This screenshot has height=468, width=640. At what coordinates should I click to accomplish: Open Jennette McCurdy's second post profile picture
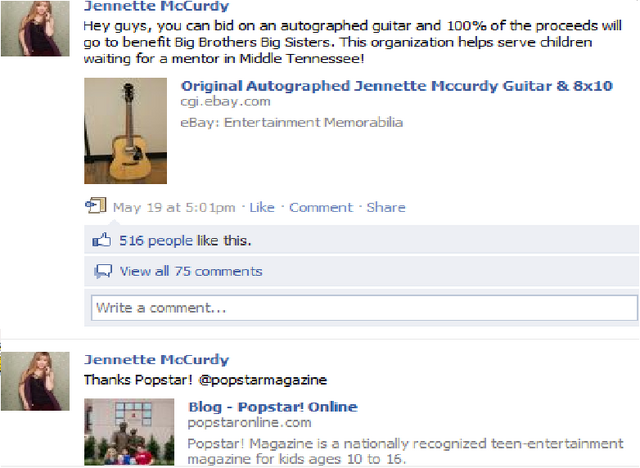click(35, 381)
